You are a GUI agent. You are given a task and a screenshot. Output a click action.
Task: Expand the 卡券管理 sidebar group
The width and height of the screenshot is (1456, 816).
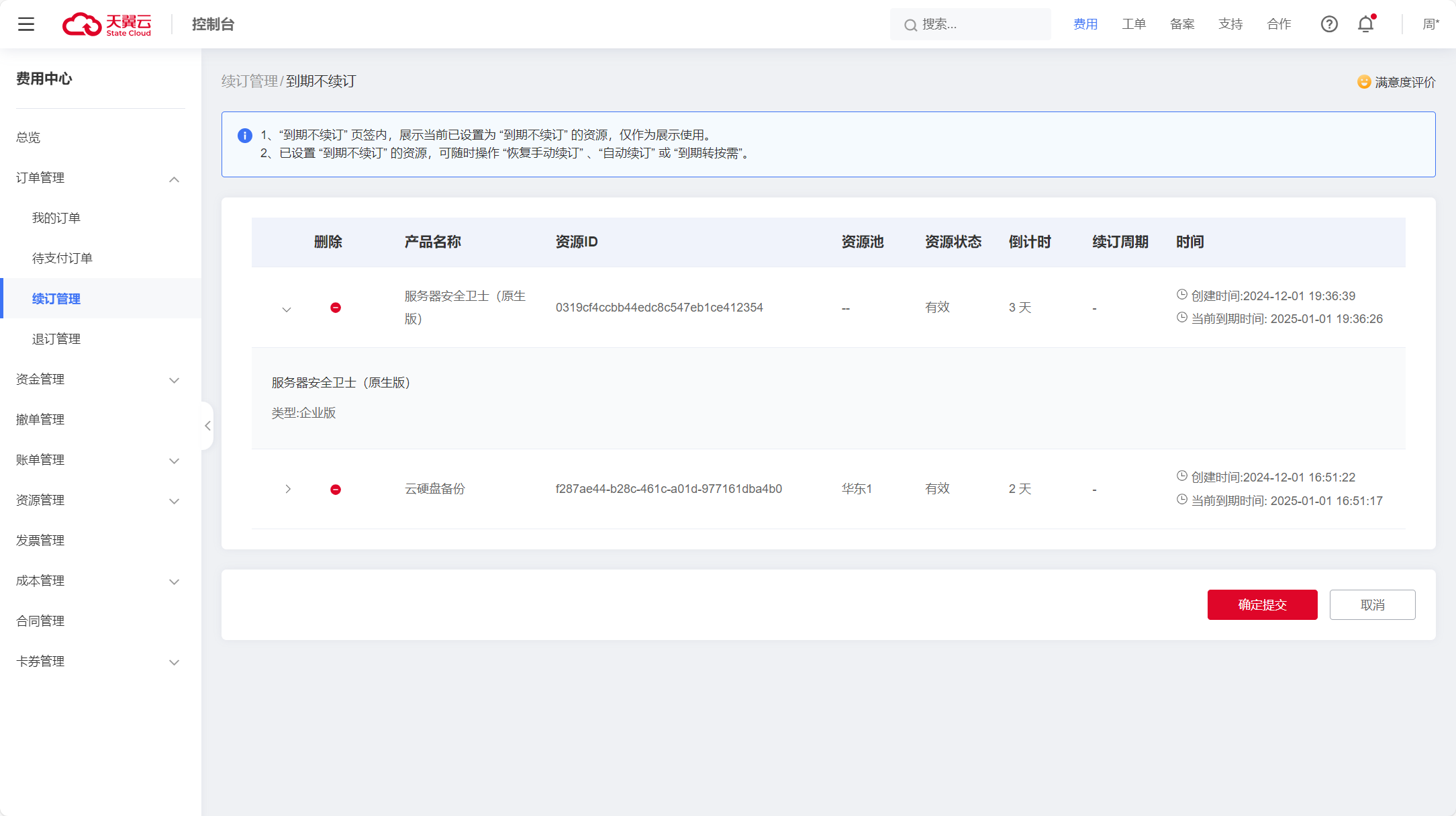click(x=175, y=662)
